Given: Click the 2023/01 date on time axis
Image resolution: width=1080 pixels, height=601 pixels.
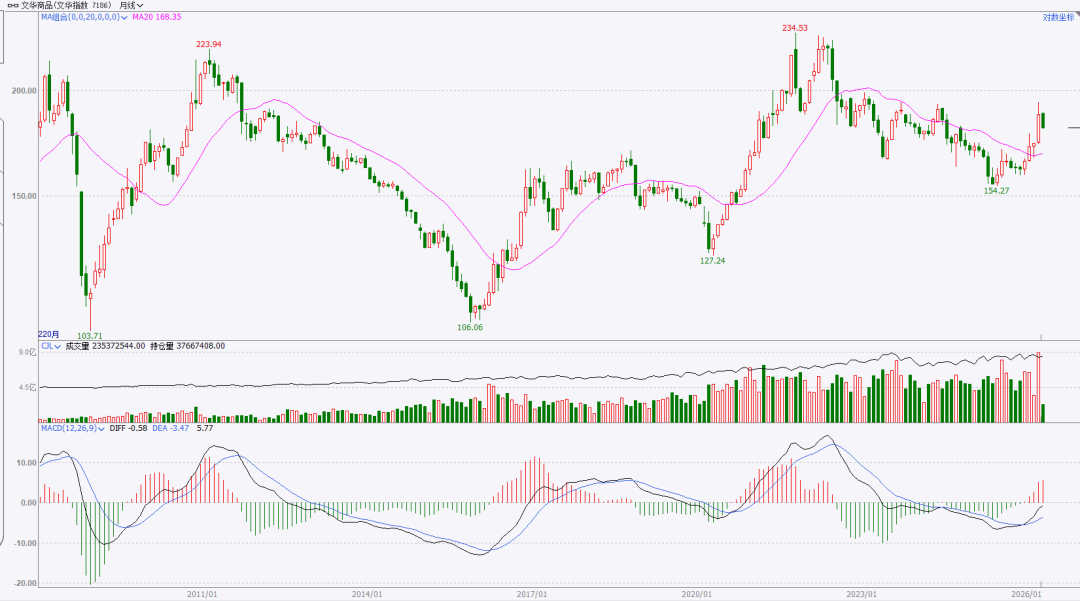Looking at the screenshot, I should pyautogui.click(x=862, y=594).
